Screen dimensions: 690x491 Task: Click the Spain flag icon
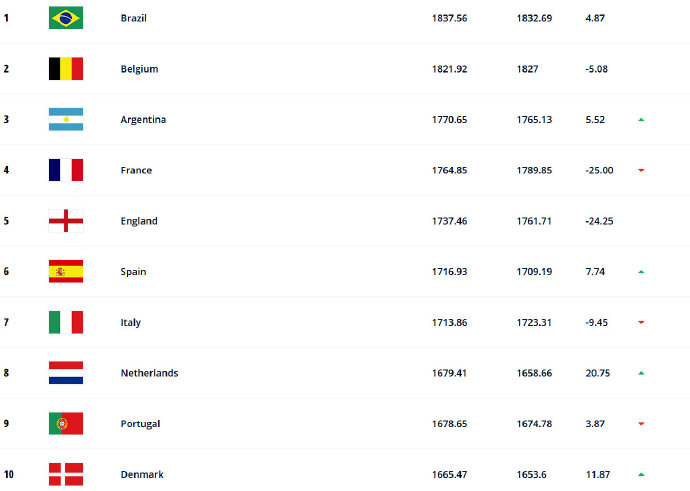pyautogui.click(x=66, y=272)
